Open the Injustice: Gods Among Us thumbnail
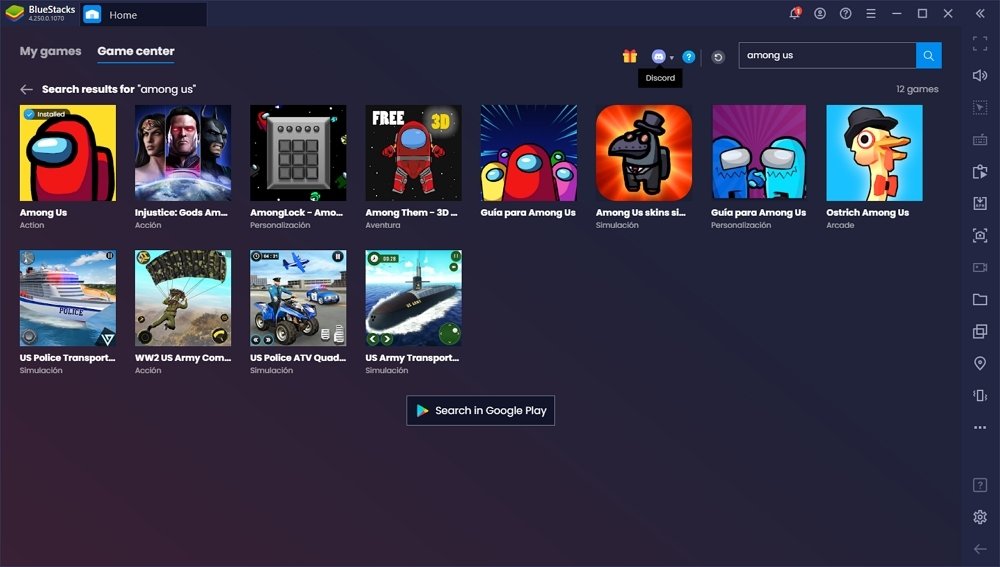 [183, 153]
